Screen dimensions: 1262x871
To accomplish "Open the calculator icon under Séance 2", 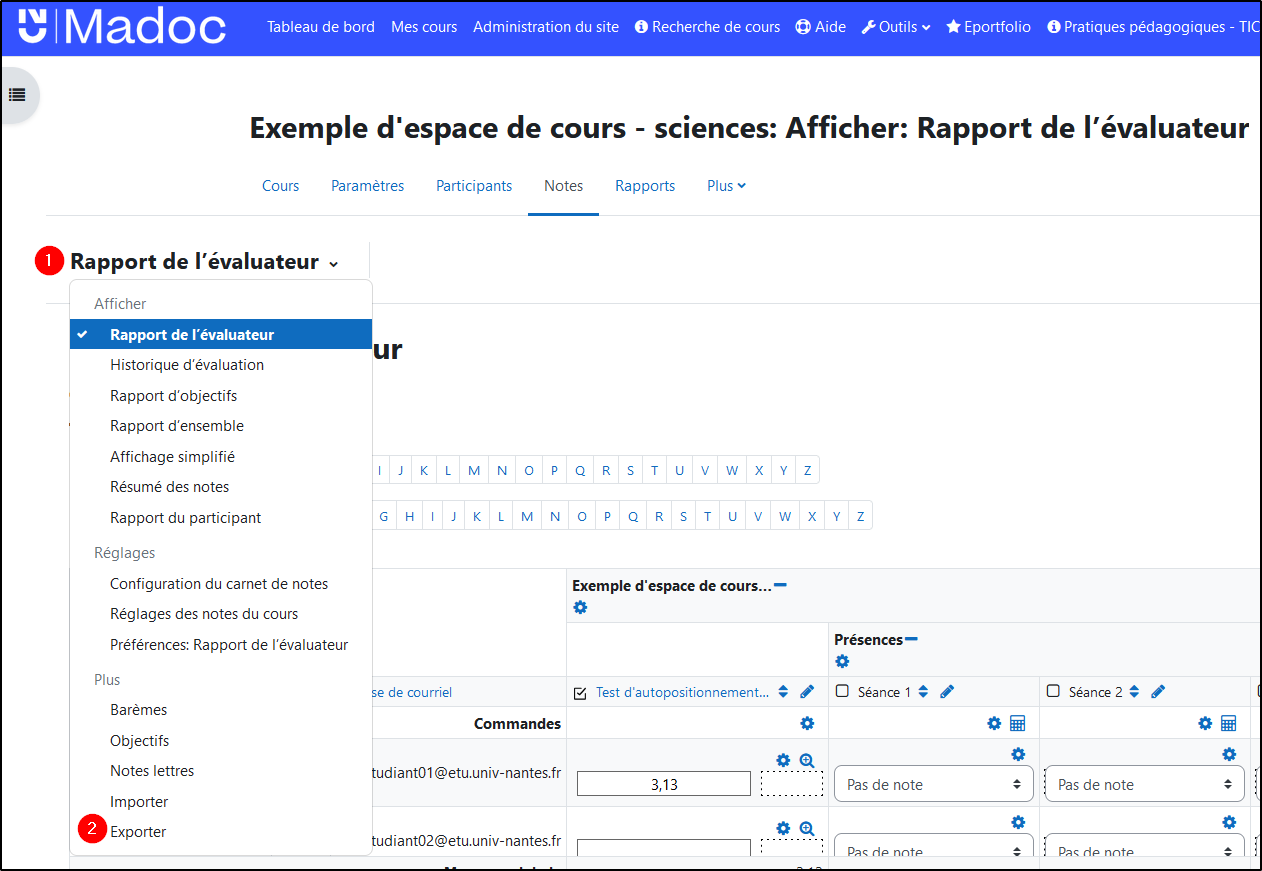I will [1228, 722].
